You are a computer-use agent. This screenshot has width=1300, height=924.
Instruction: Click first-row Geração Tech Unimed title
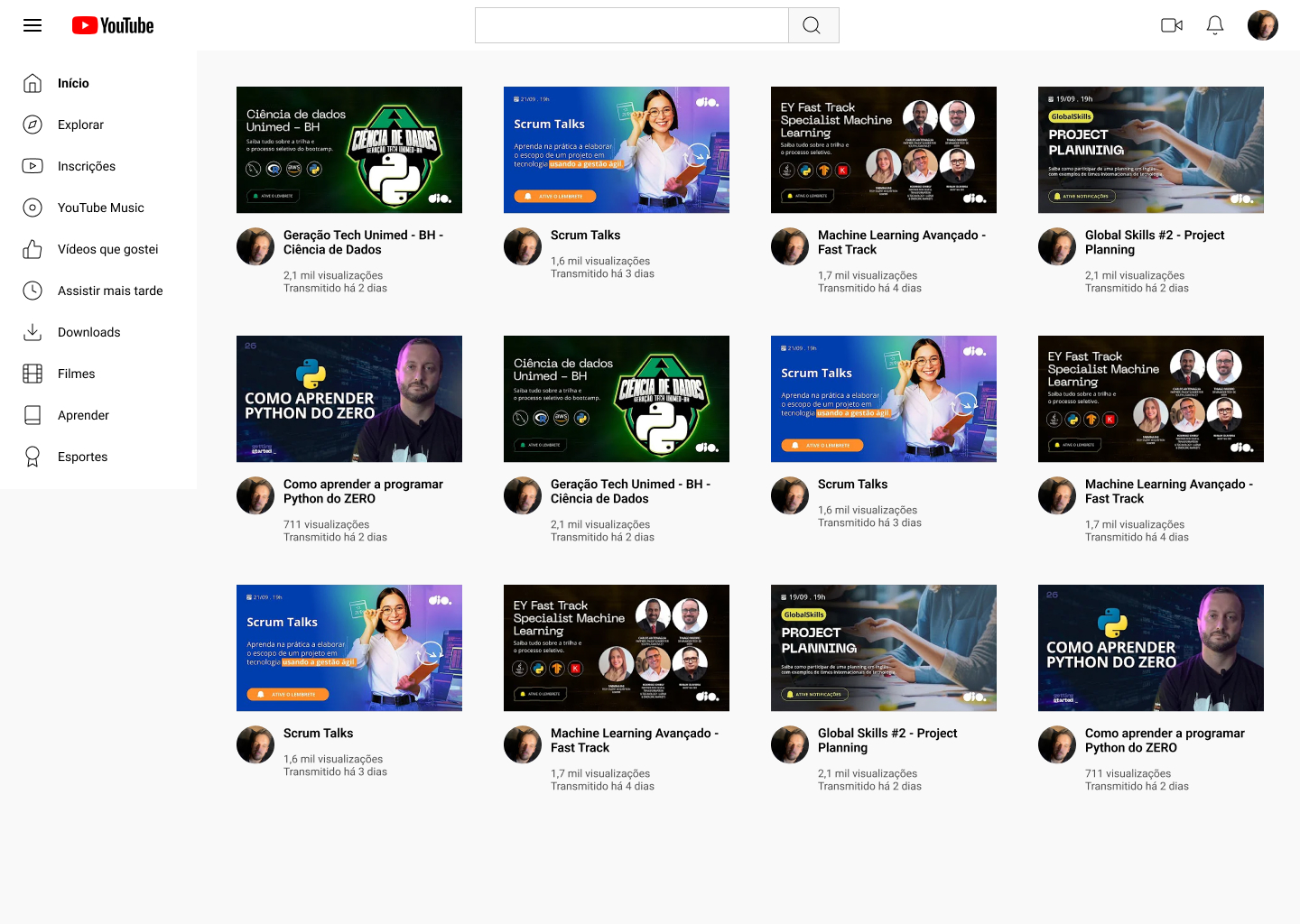pyautogui.click(x=363, y=242)
